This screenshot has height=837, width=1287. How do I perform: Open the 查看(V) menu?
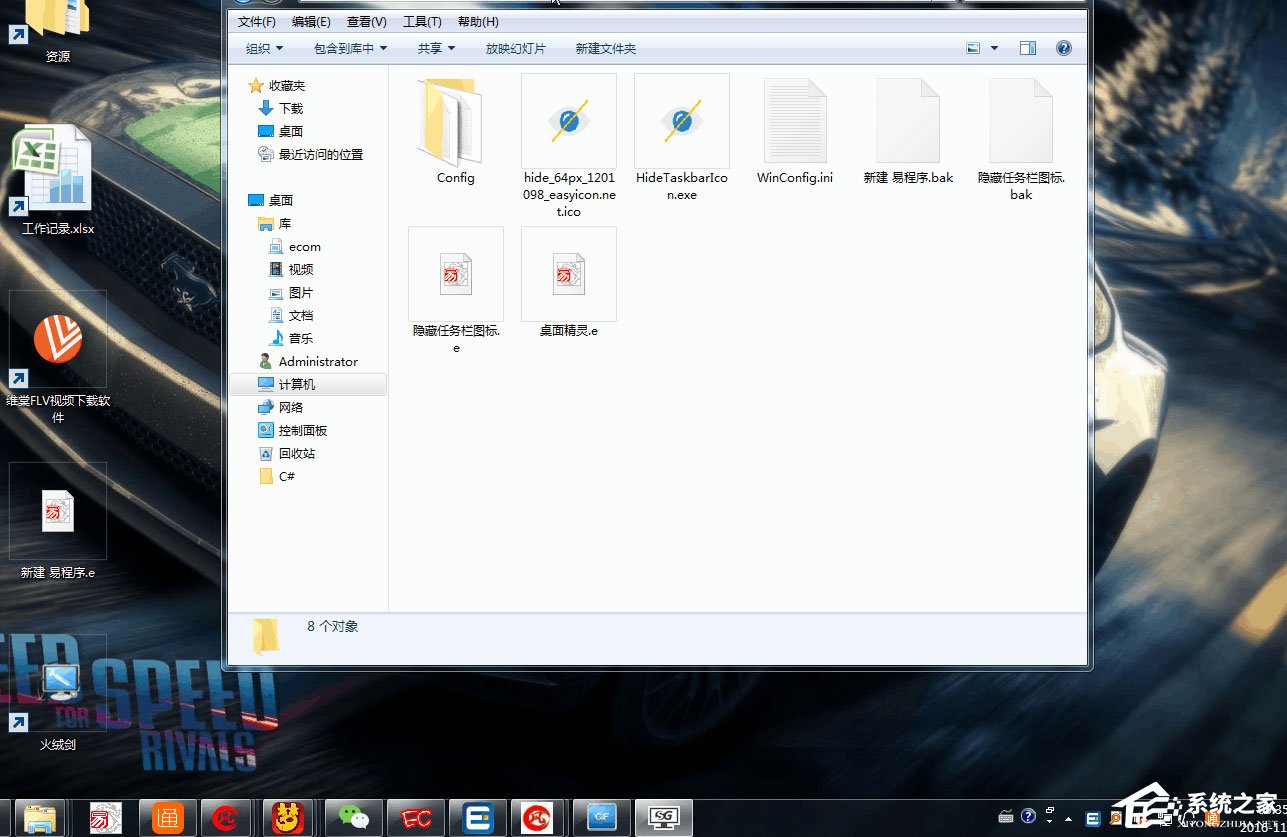click(x=365, y=20)
